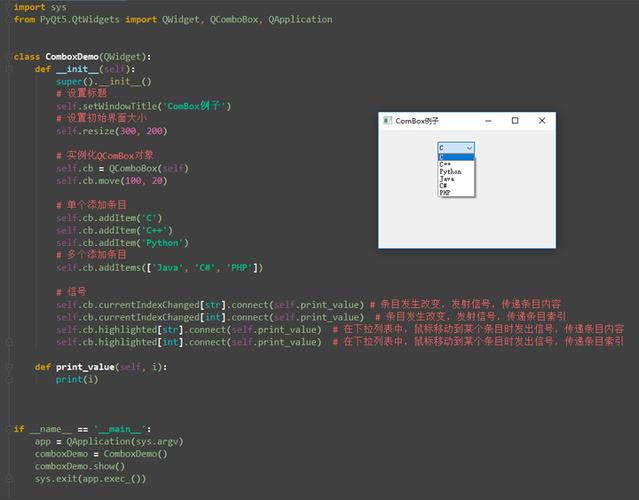The image size is (639, 500).
Task: Click the setWindowTitle('ComBox例子') line
Action: (143, 106)
